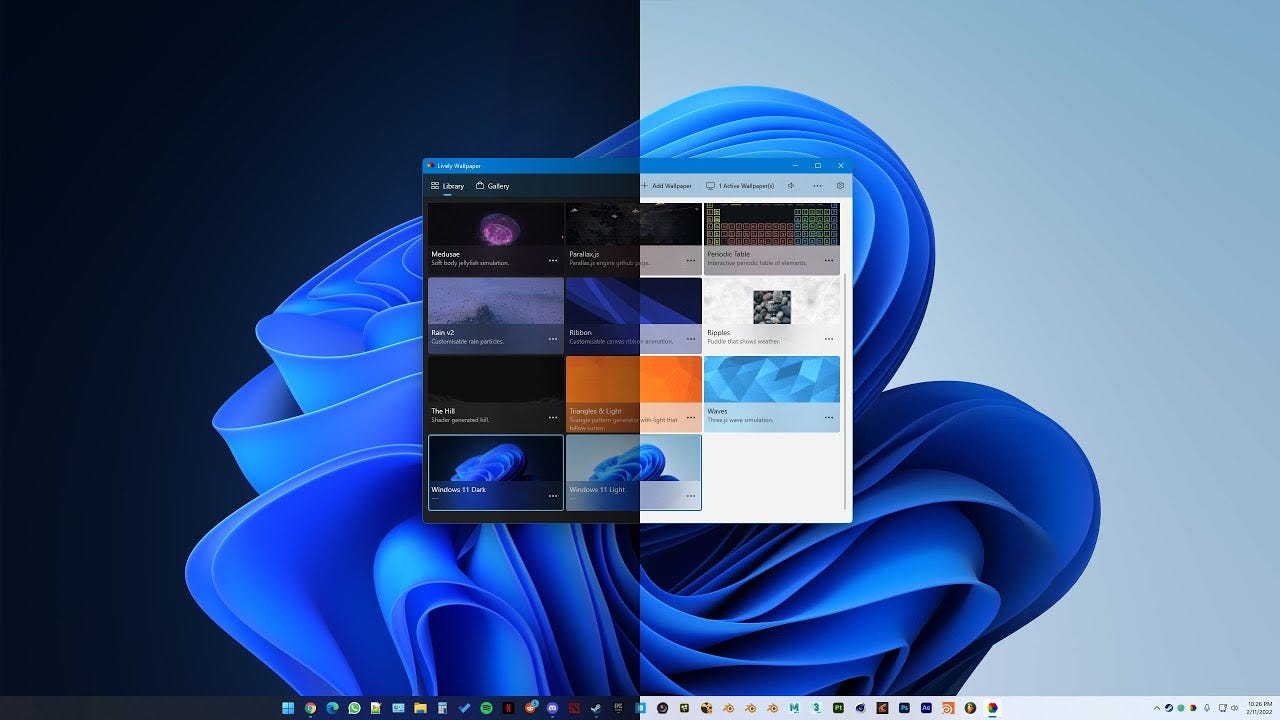This screenshot has height=720, width=1280.
Task: Open the toolbar's three-dot overflow menu
Action: 817,185
